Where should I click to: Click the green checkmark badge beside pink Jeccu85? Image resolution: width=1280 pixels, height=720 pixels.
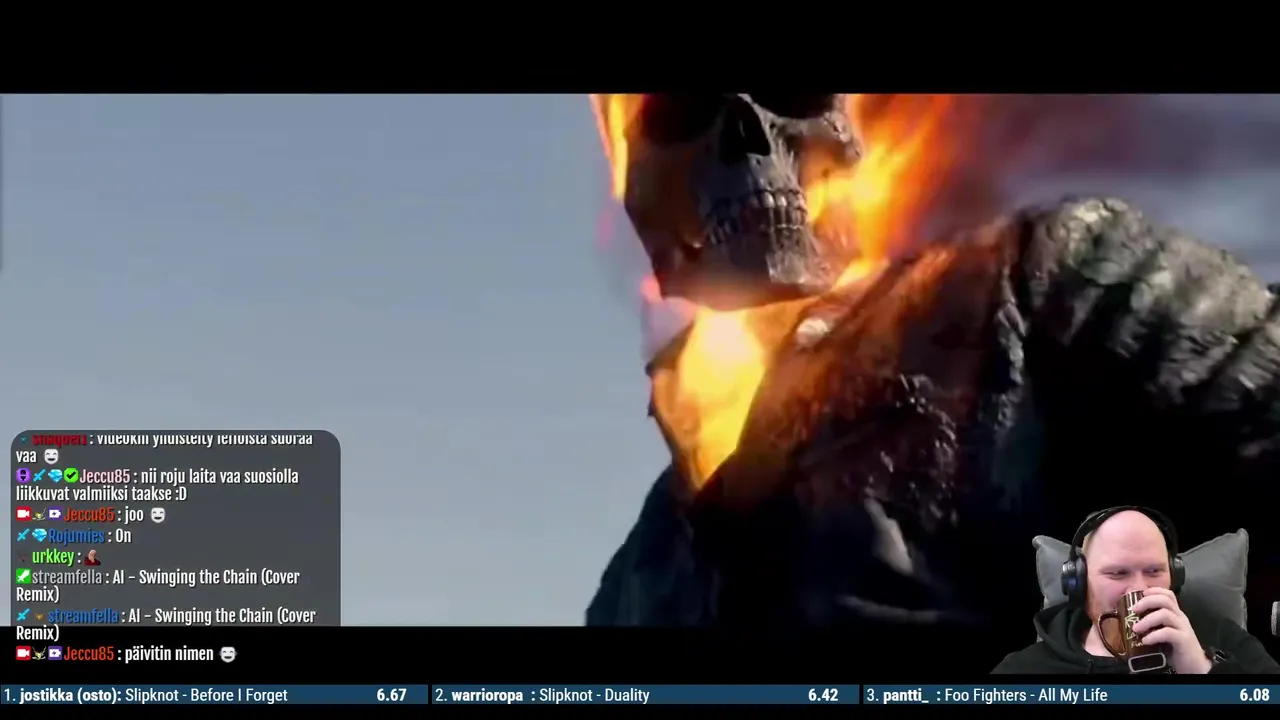71,476
